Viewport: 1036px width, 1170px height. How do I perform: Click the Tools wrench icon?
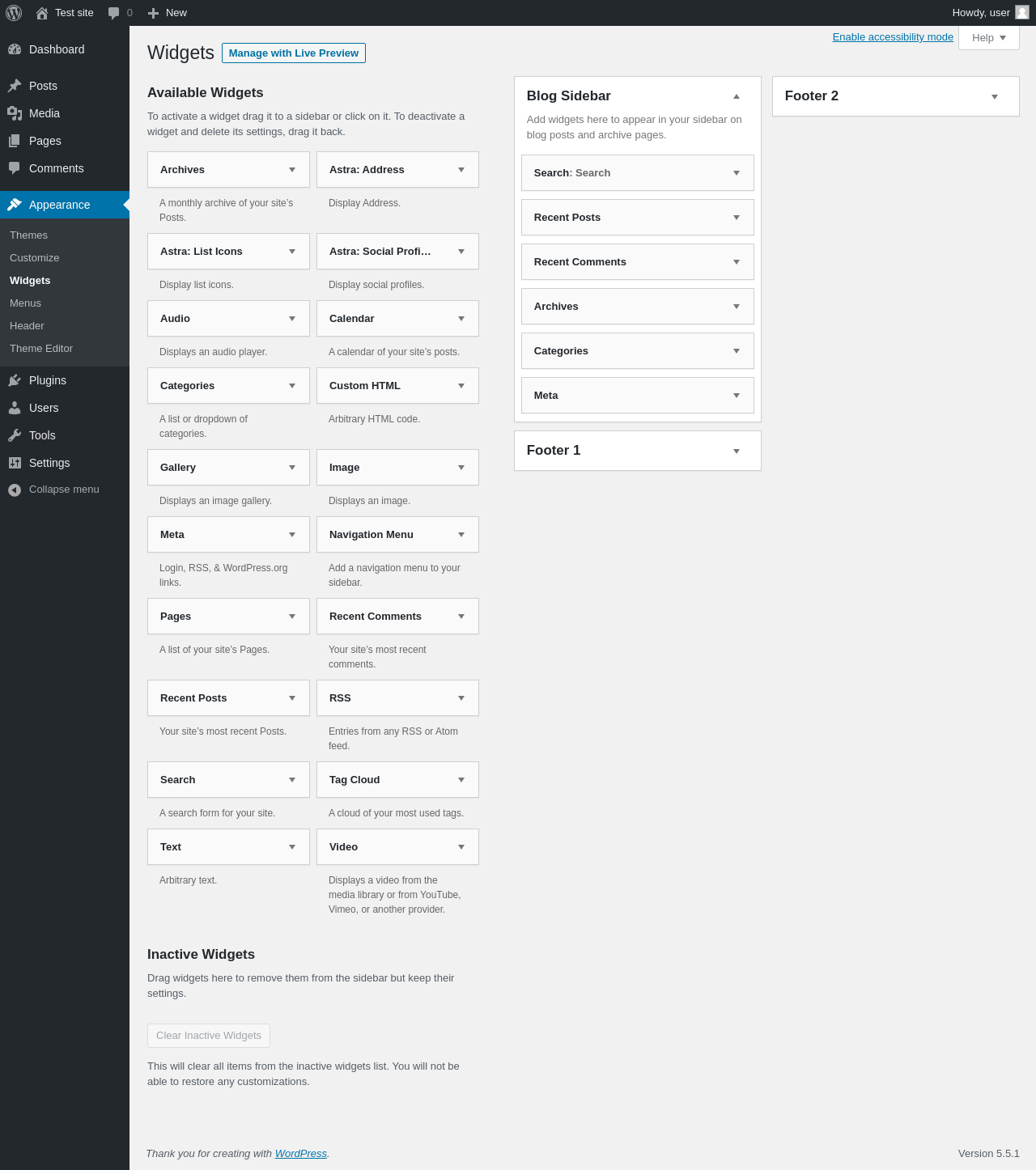point(15,435)
